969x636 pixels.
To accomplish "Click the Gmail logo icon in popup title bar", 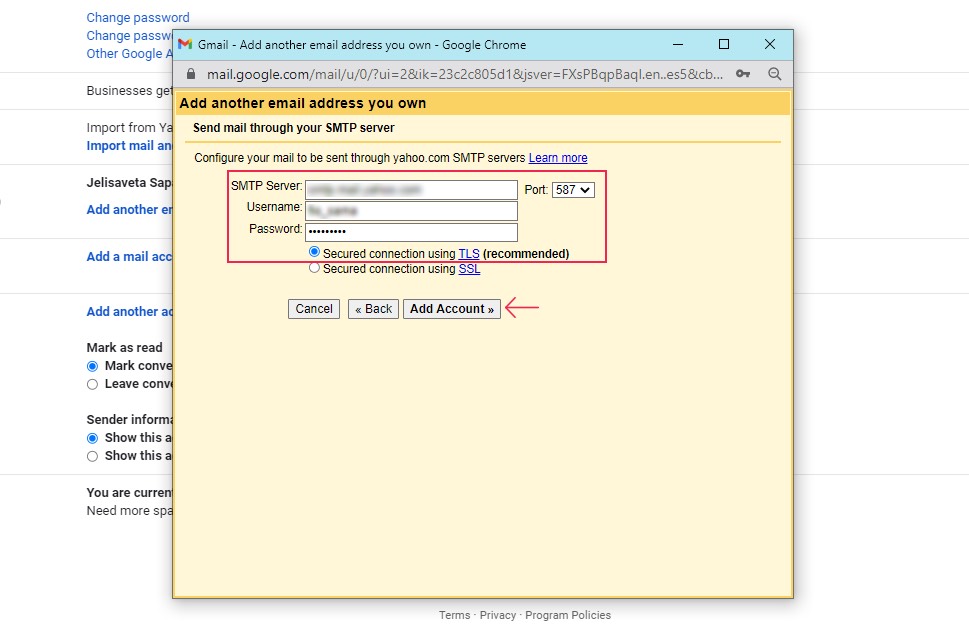I will pyautogui.click(x=185, y=44).
